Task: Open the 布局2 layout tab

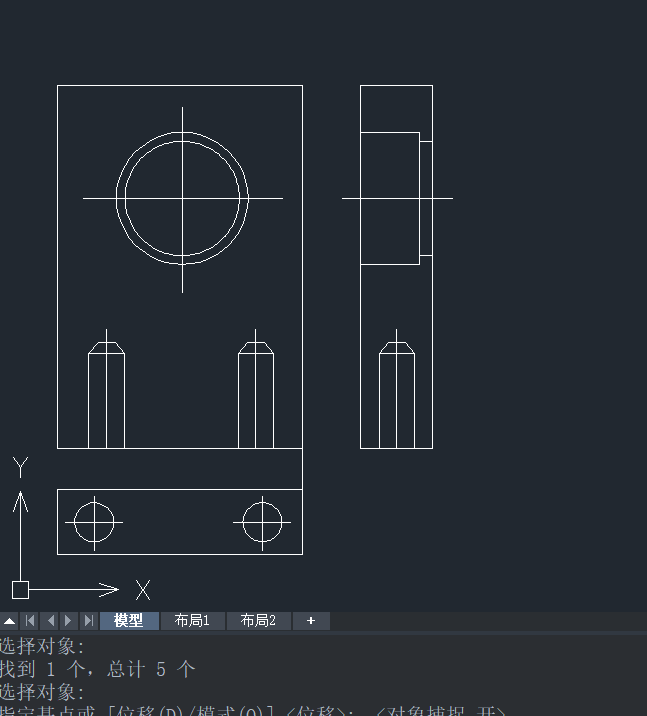Action: click(x=258, y=621)
